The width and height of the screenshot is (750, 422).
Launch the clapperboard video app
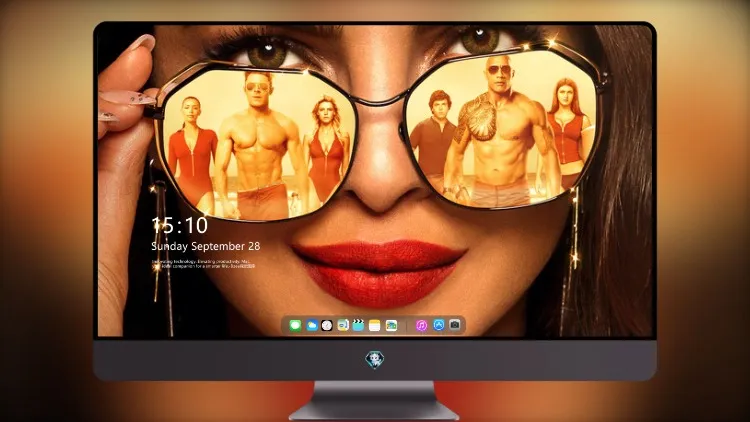pos(358,326)
